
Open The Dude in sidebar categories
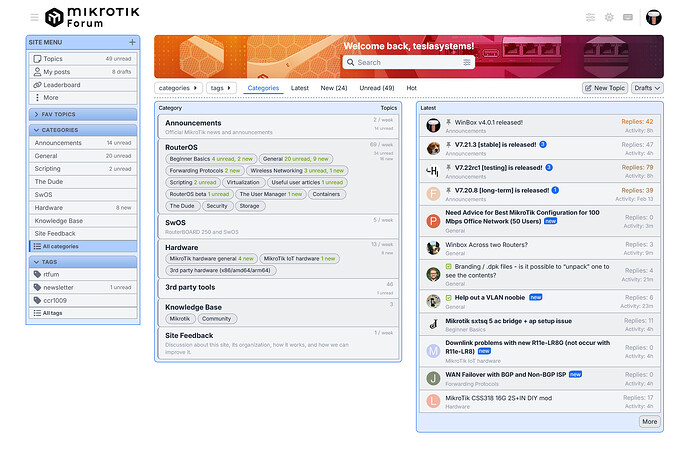(x=83, y=182)
